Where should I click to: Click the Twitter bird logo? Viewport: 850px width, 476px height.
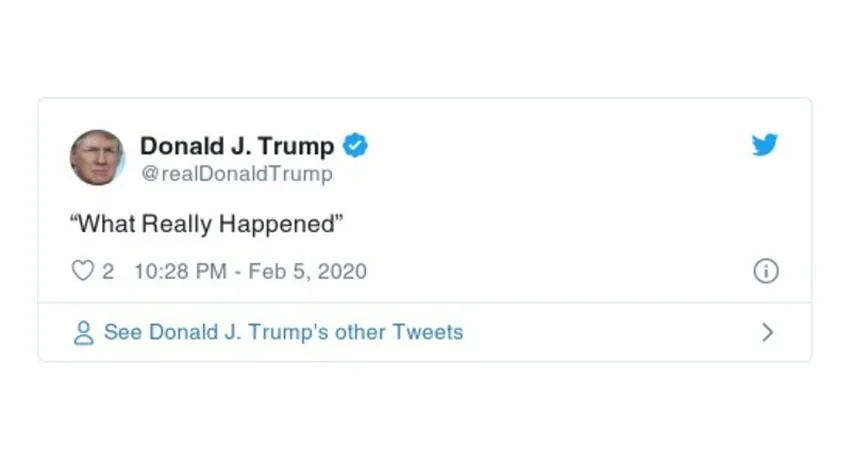765,145
